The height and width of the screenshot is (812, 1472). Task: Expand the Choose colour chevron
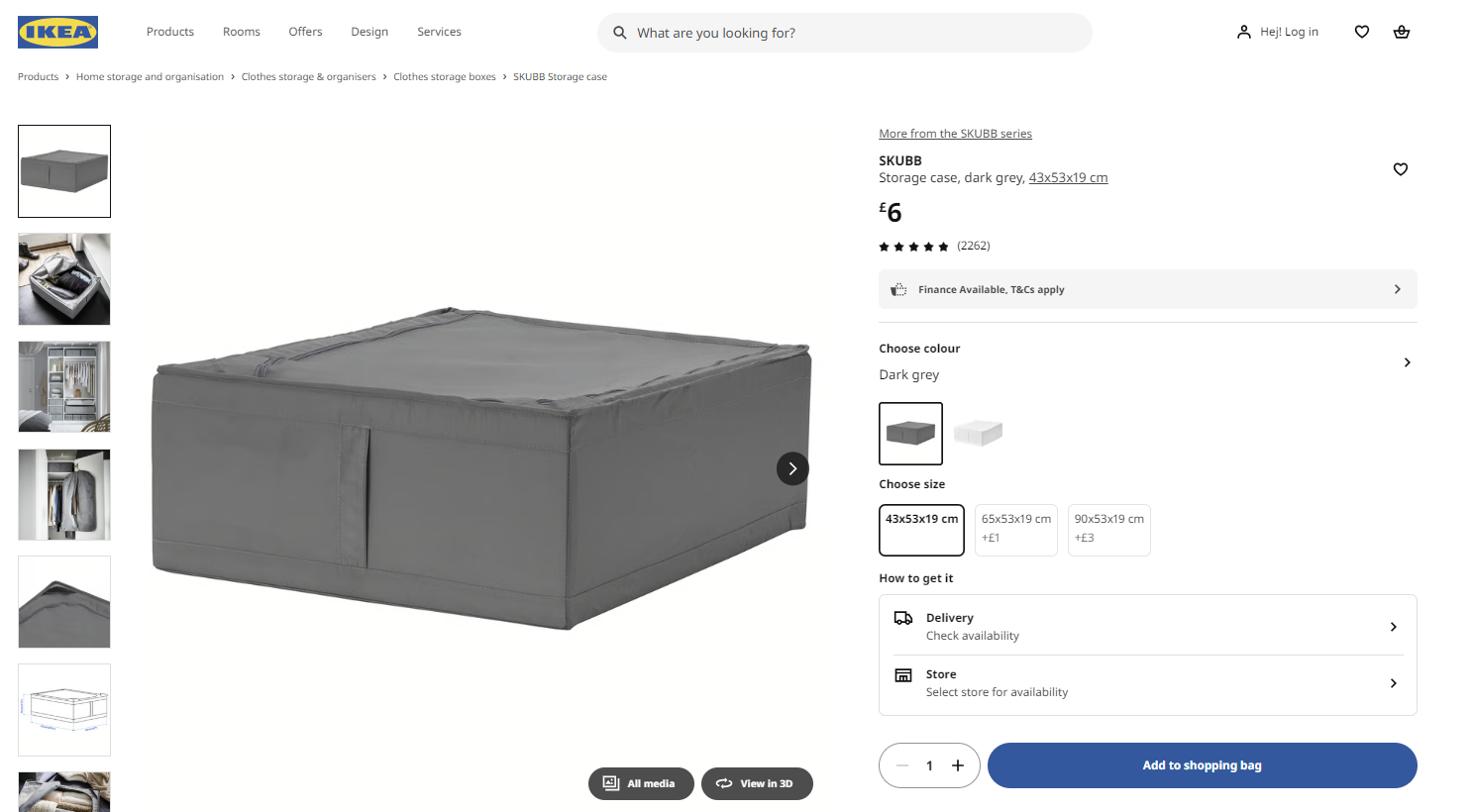(x=1407, y=362)
